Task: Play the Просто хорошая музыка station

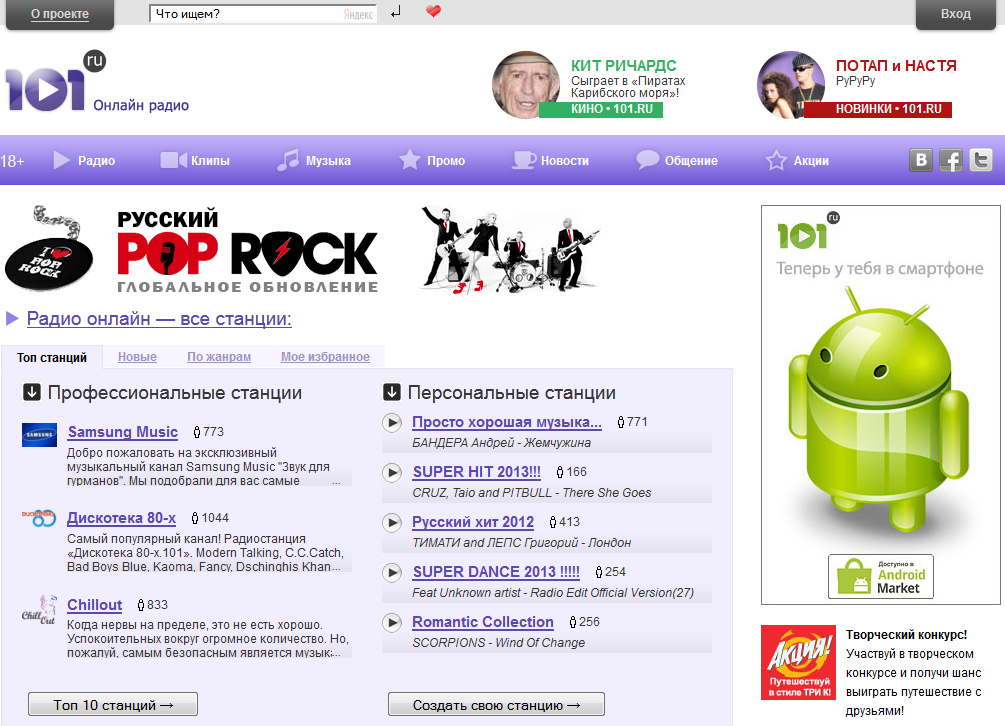Action: click(x=392, y=422)
